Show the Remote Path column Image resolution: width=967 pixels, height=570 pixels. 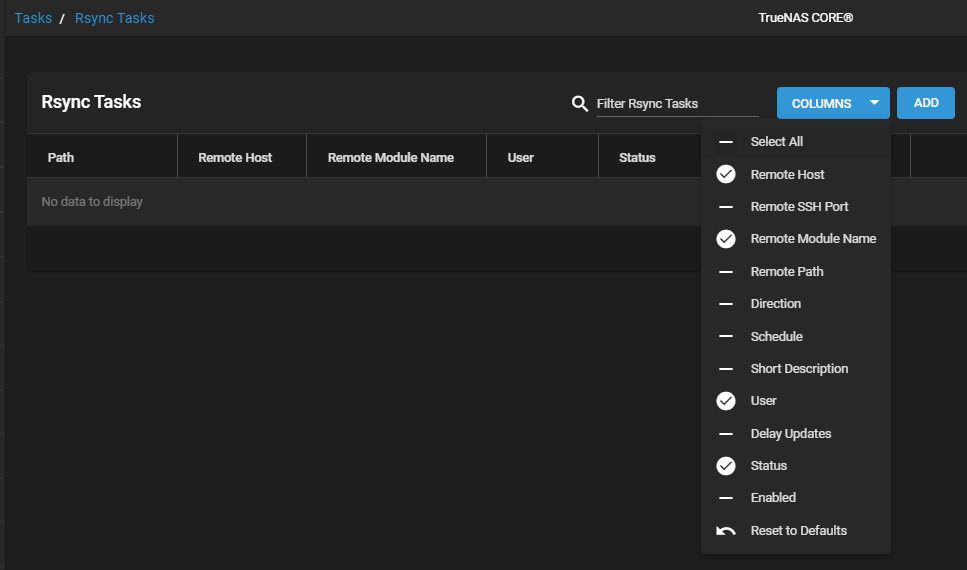[x=786, y=272]
